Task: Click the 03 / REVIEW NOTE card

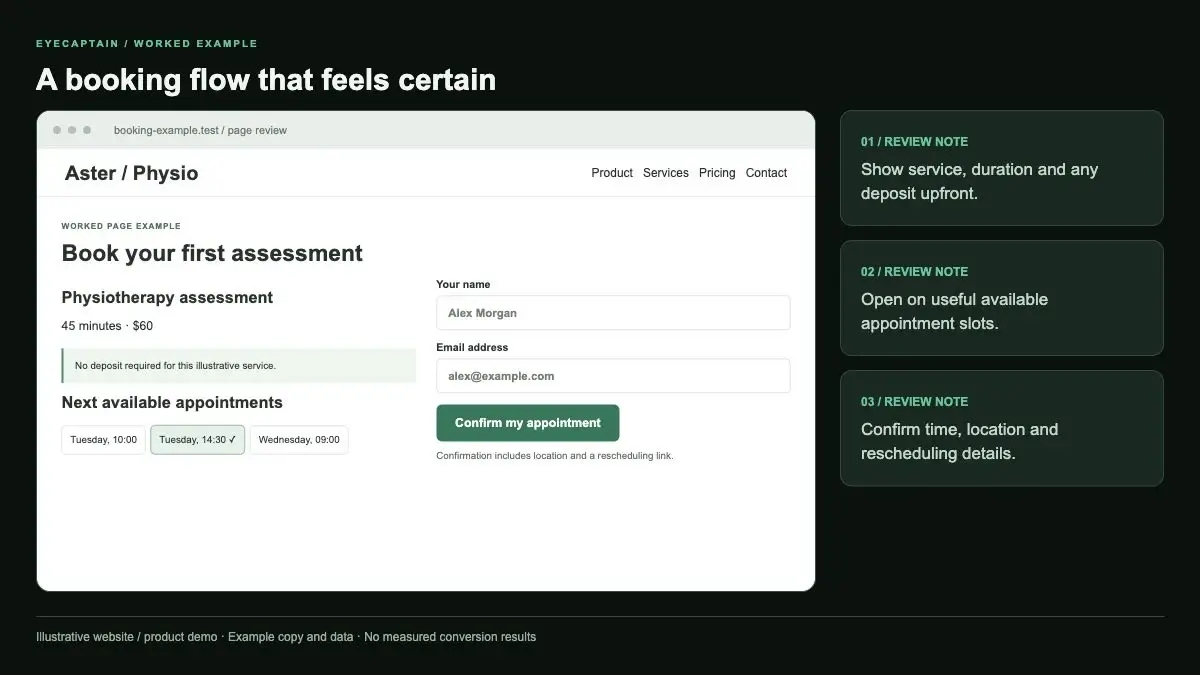Action: click(x=1002, y=428)
